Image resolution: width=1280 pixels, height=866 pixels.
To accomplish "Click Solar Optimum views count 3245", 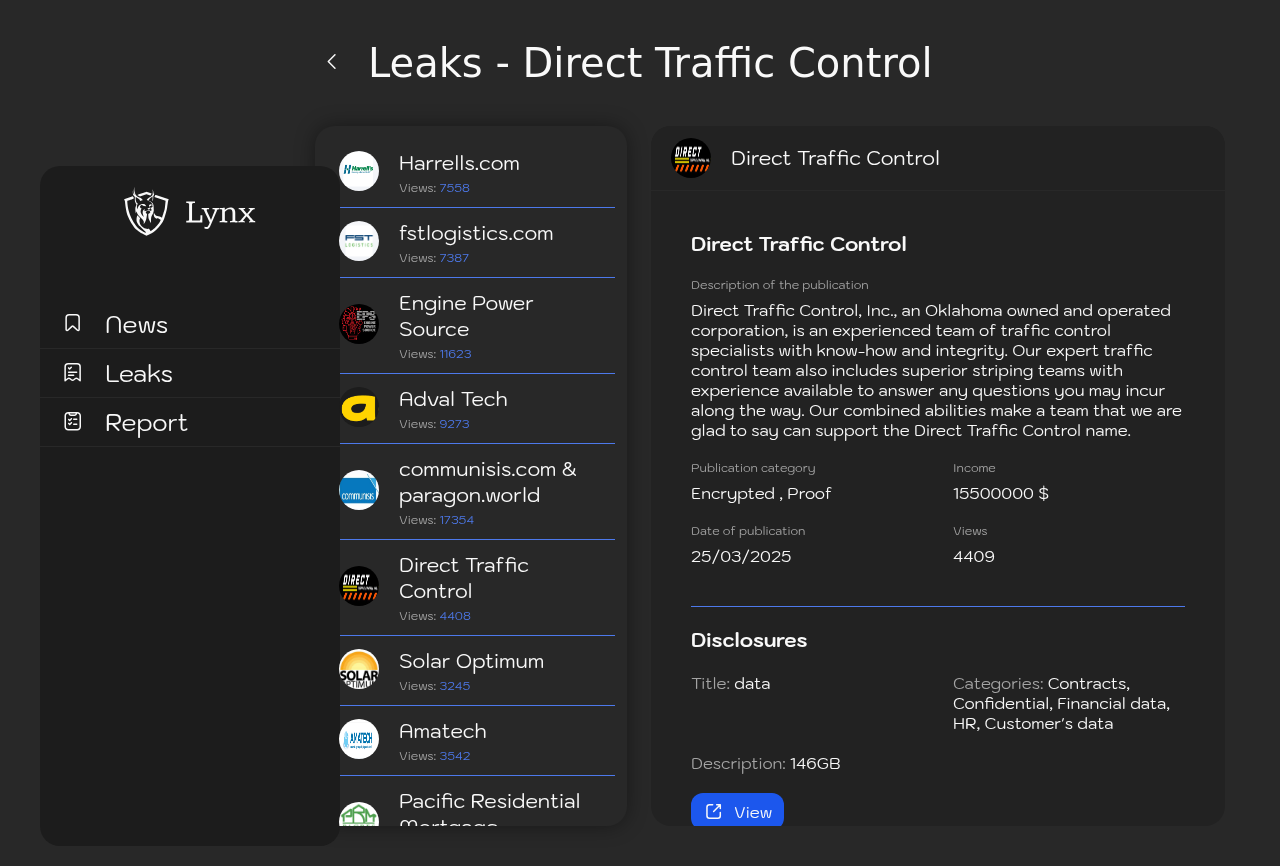I will coord(455,686).
